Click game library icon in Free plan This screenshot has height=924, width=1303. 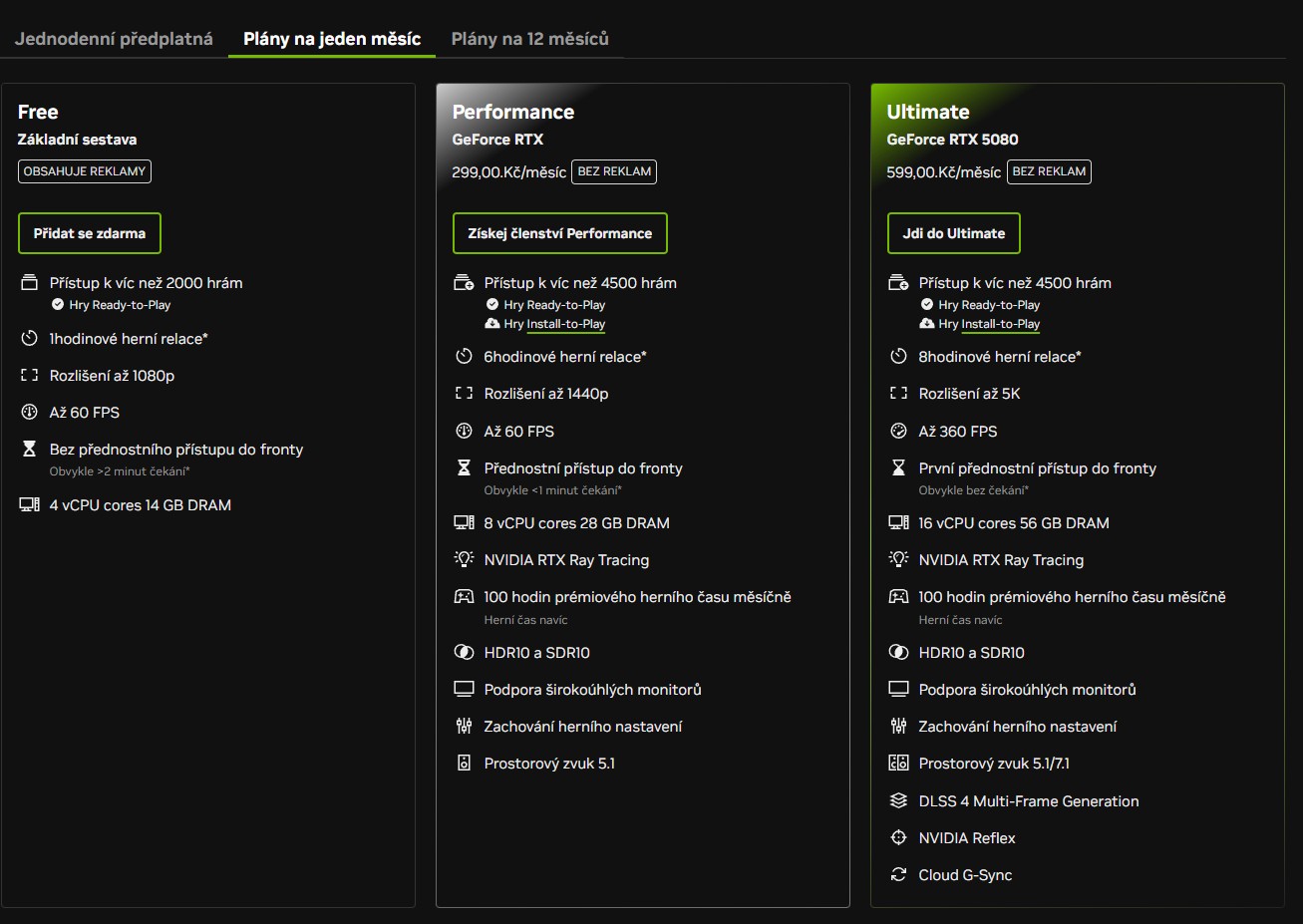tap(29, 283)
